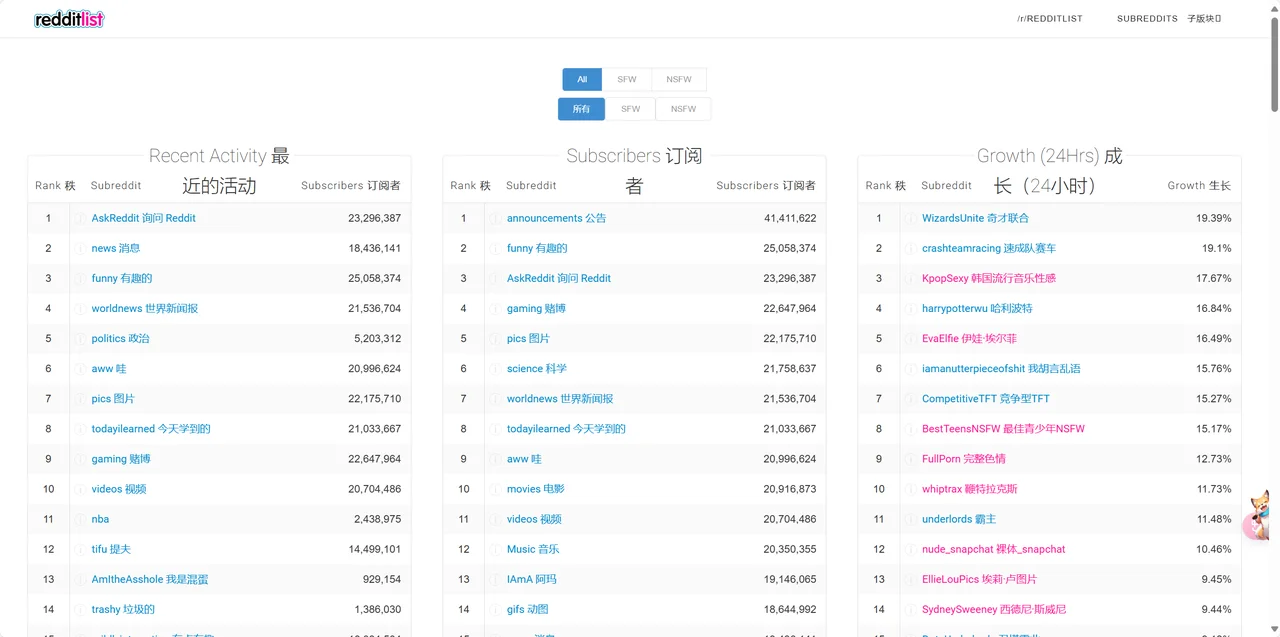Follow the crashteamracing subreddit link
The image size is (1280, 637).
[x=989, y=248]
